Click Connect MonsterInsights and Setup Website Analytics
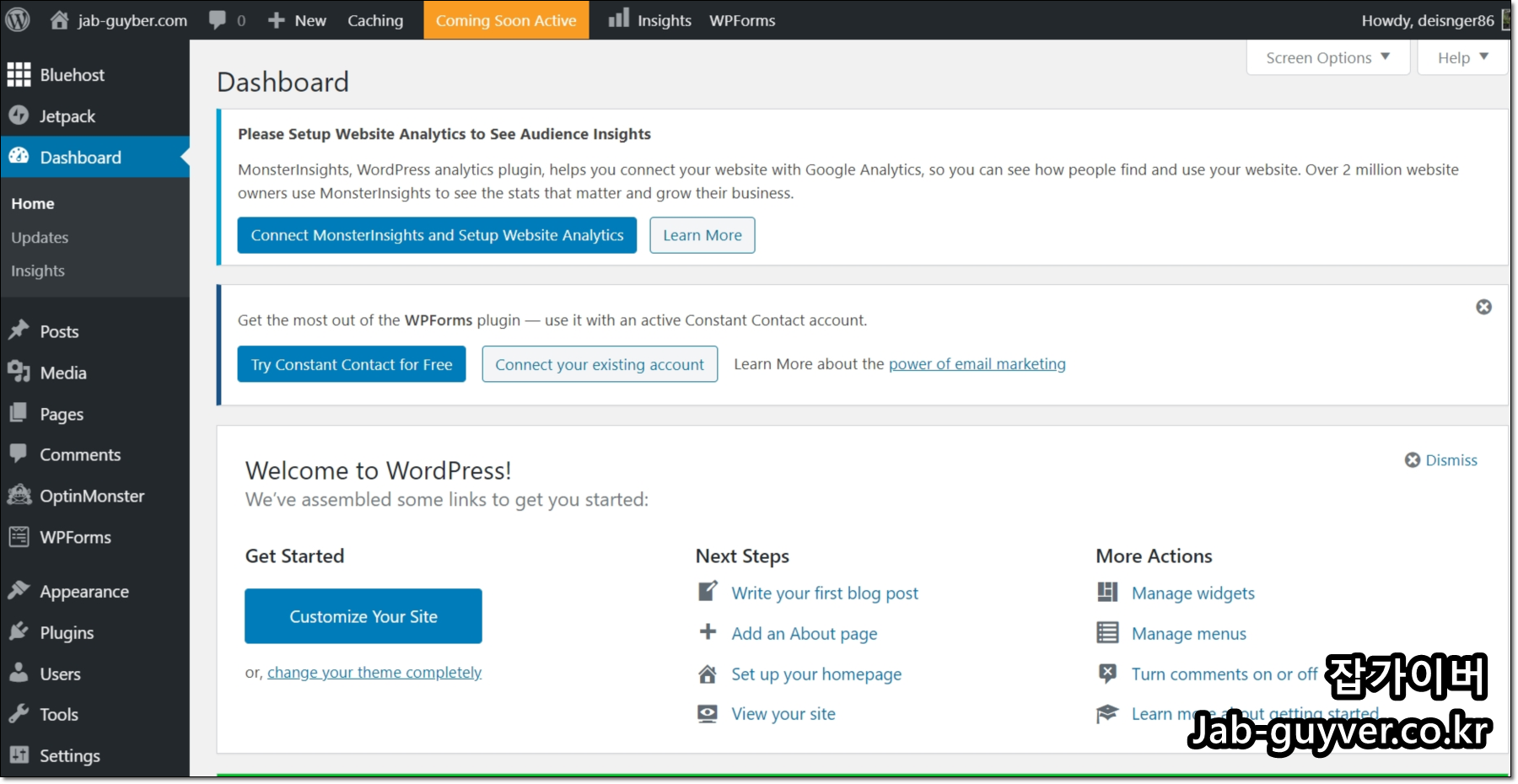Screen dimensions: 1518x784 437,235
